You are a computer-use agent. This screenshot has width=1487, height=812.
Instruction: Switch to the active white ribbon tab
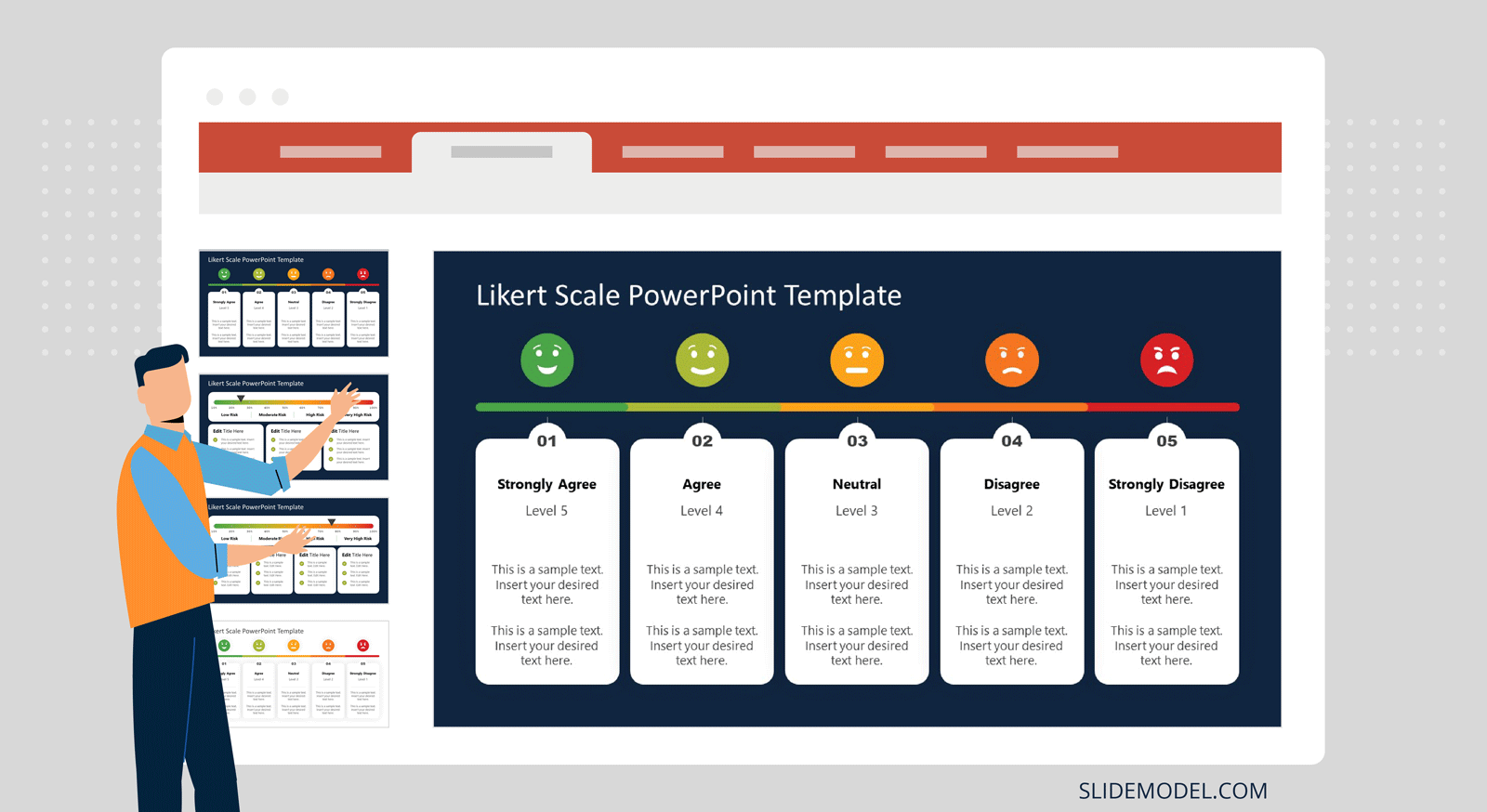coord(502,151)
